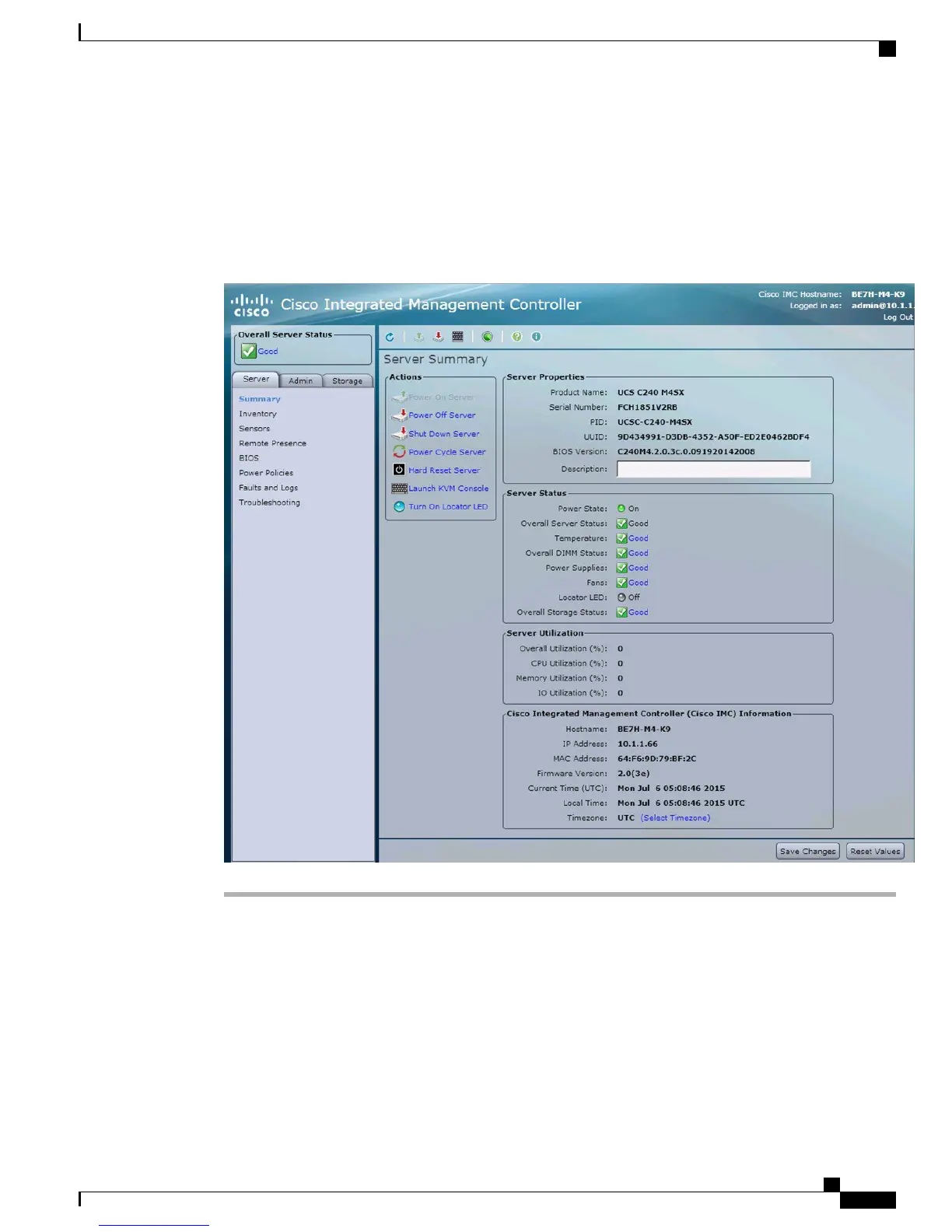Screen dimensions: 952x1232
Task: Click the Temperature Good link
Action: 639,538
